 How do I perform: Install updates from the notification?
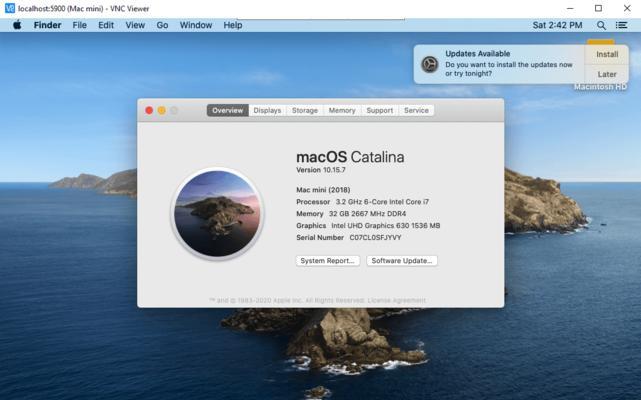(x=607, y=54)
